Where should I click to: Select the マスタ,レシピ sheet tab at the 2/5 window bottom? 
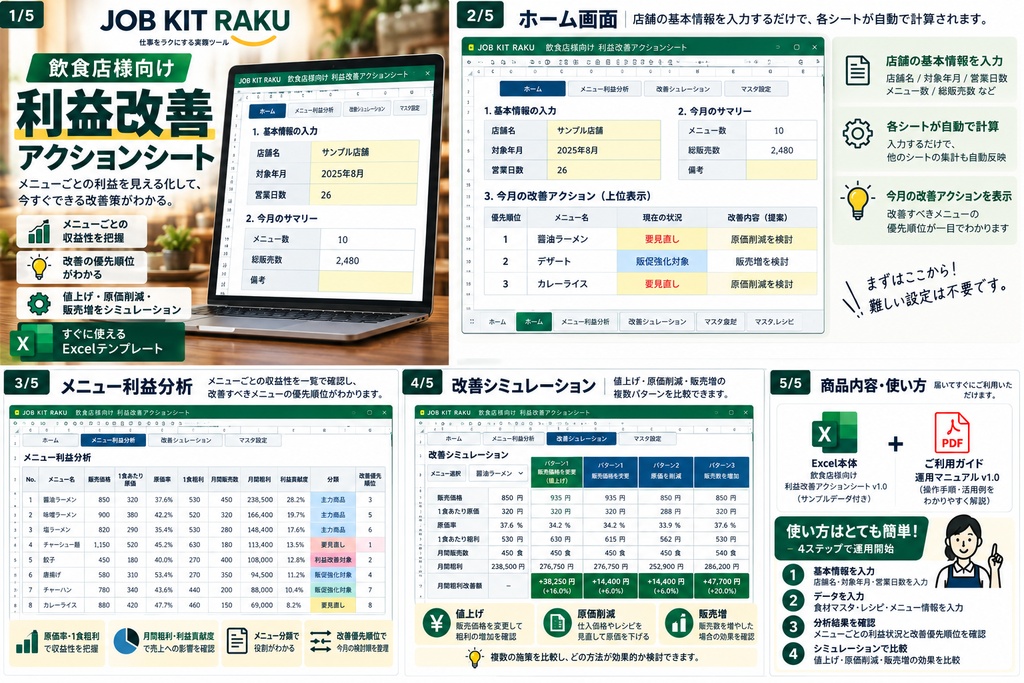pos(775,321)
